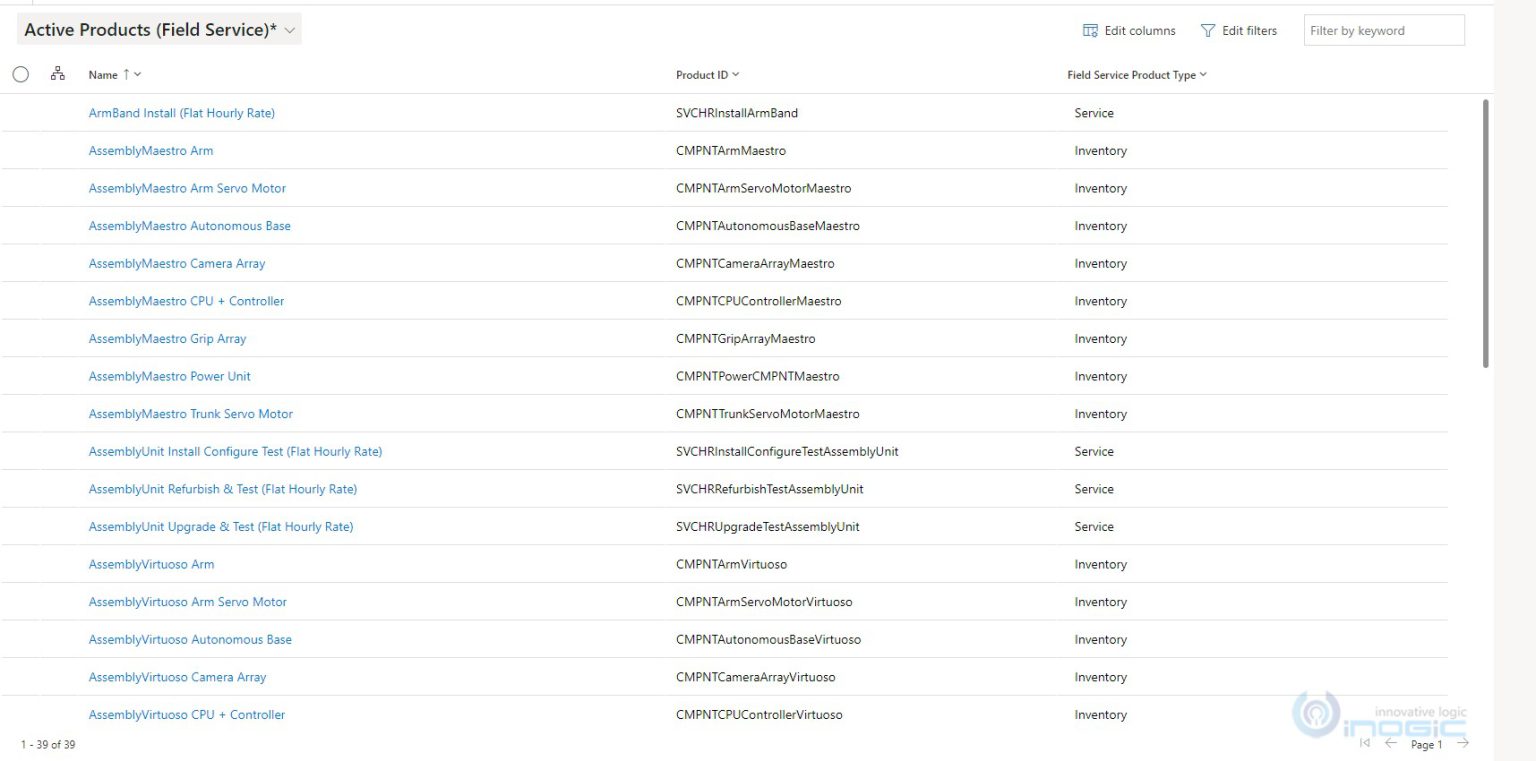Click the Edit filters funnel icon
The width and height of the screenshot is (1536, 761).
1208,31
